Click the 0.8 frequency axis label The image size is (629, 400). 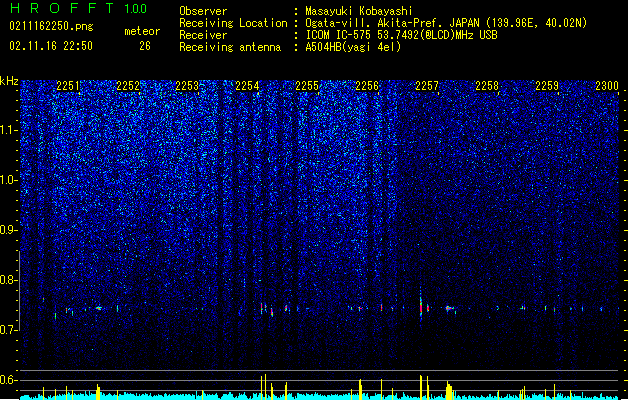pyautogui.click(x=9, y=280)
